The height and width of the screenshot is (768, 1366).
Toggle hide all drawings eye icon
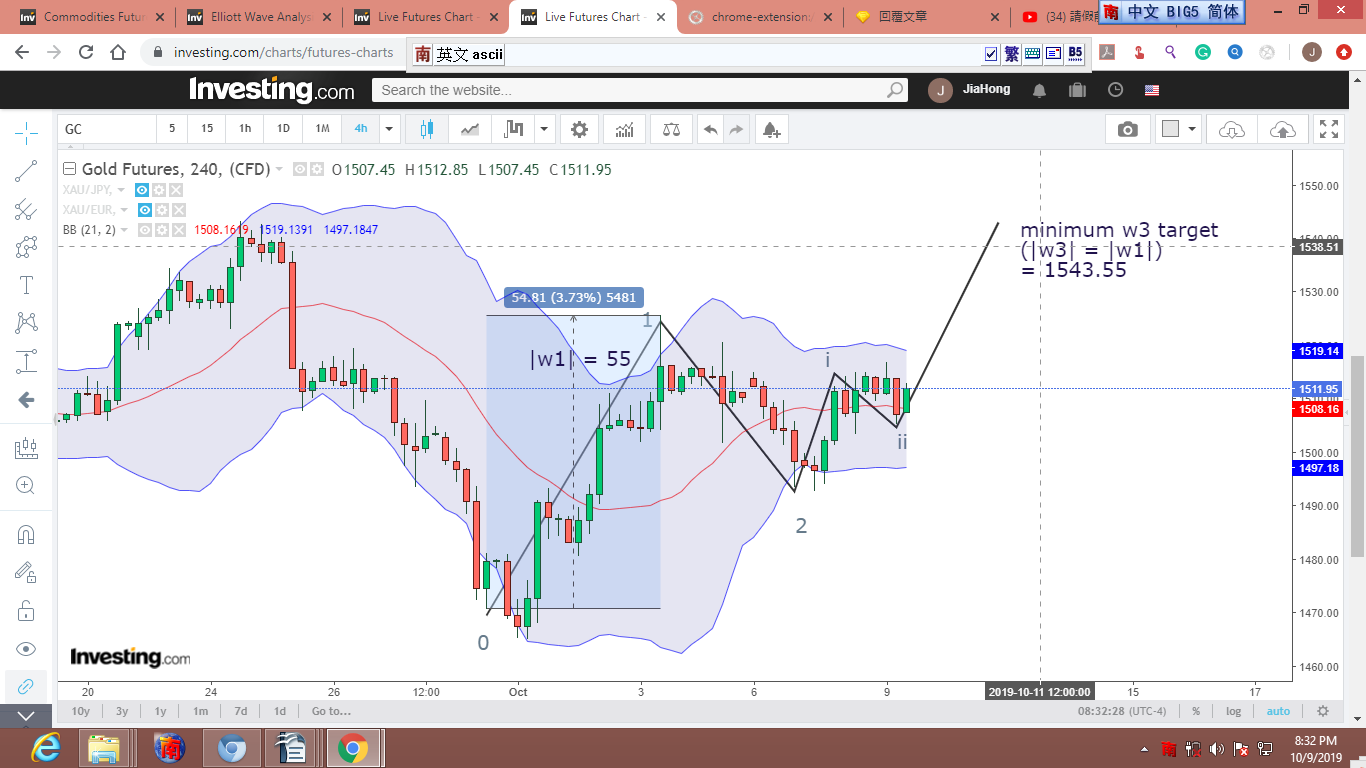pyautogui.click(x=26, y=649)
